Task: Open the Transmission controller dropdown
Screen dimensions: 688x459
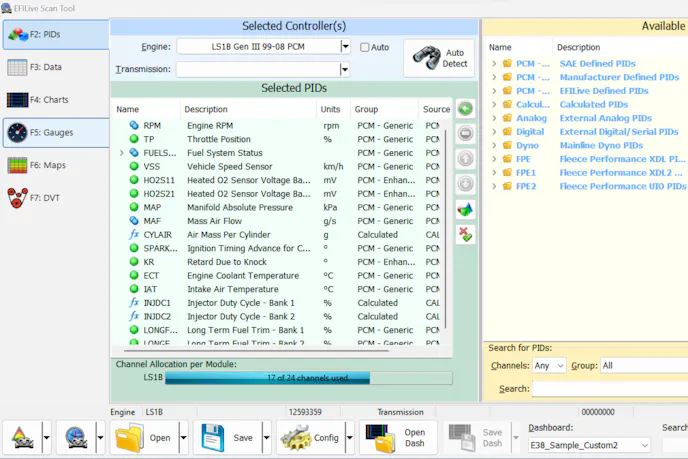Action: coord(345,70)
